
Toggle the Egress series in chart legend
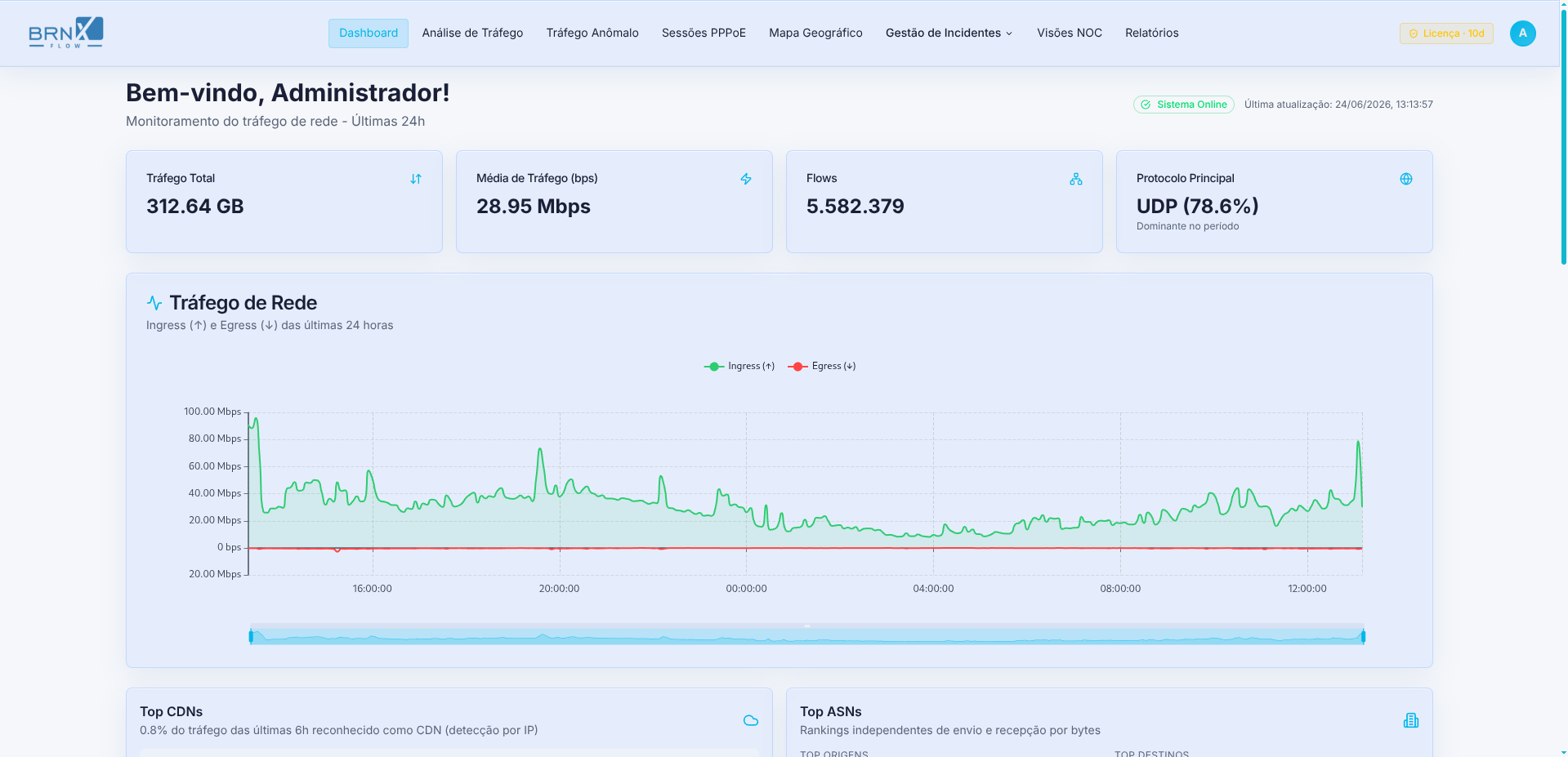[x=822, y=366]
